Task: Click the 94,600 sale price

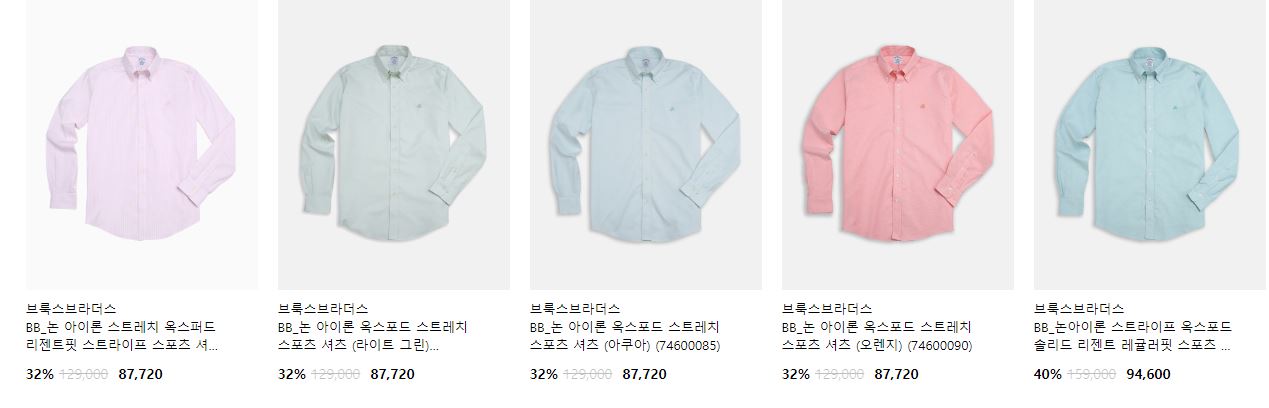Action: 1148,375
